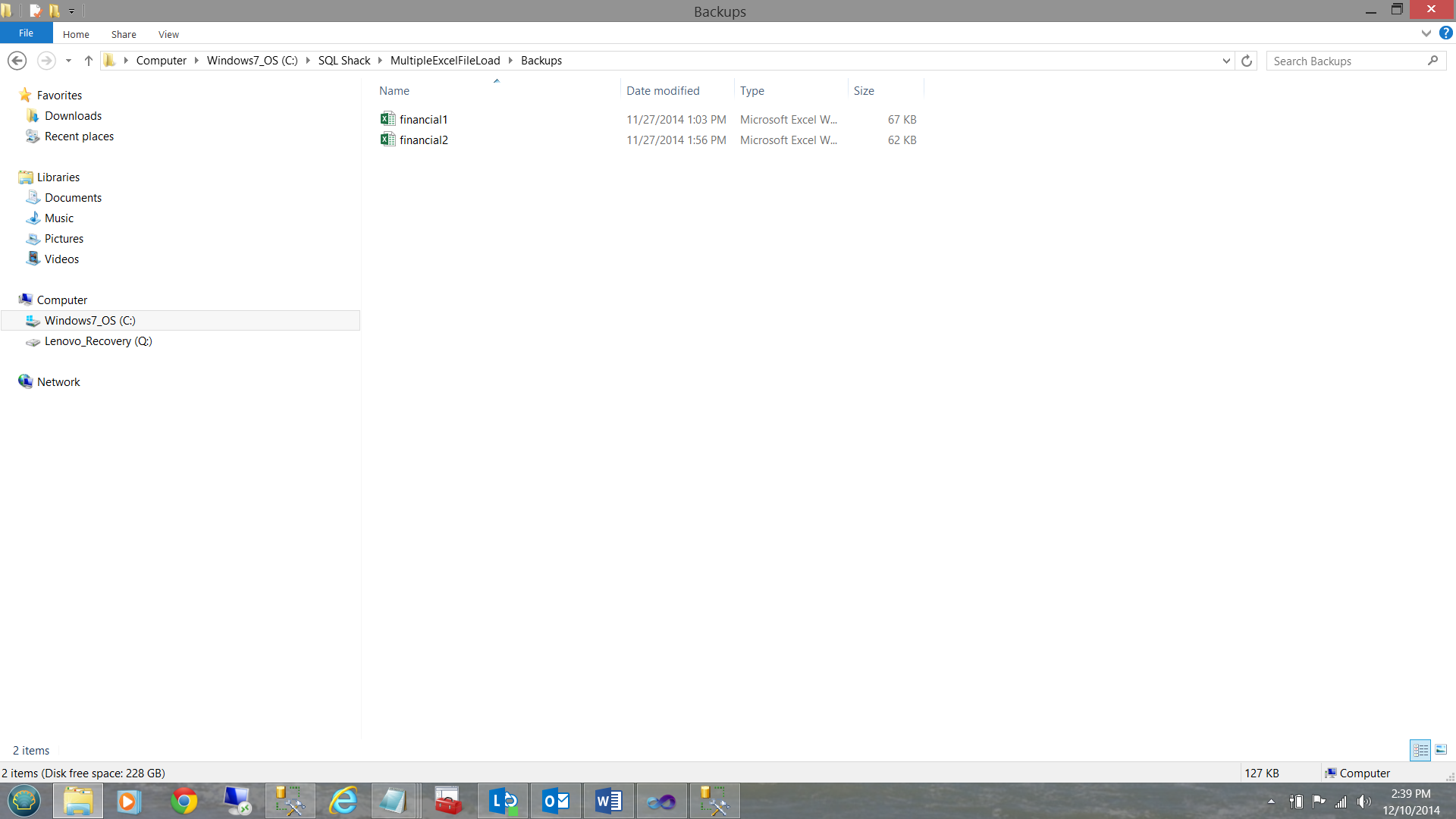Click the volume speaker tray icon

click(1363, 802)
